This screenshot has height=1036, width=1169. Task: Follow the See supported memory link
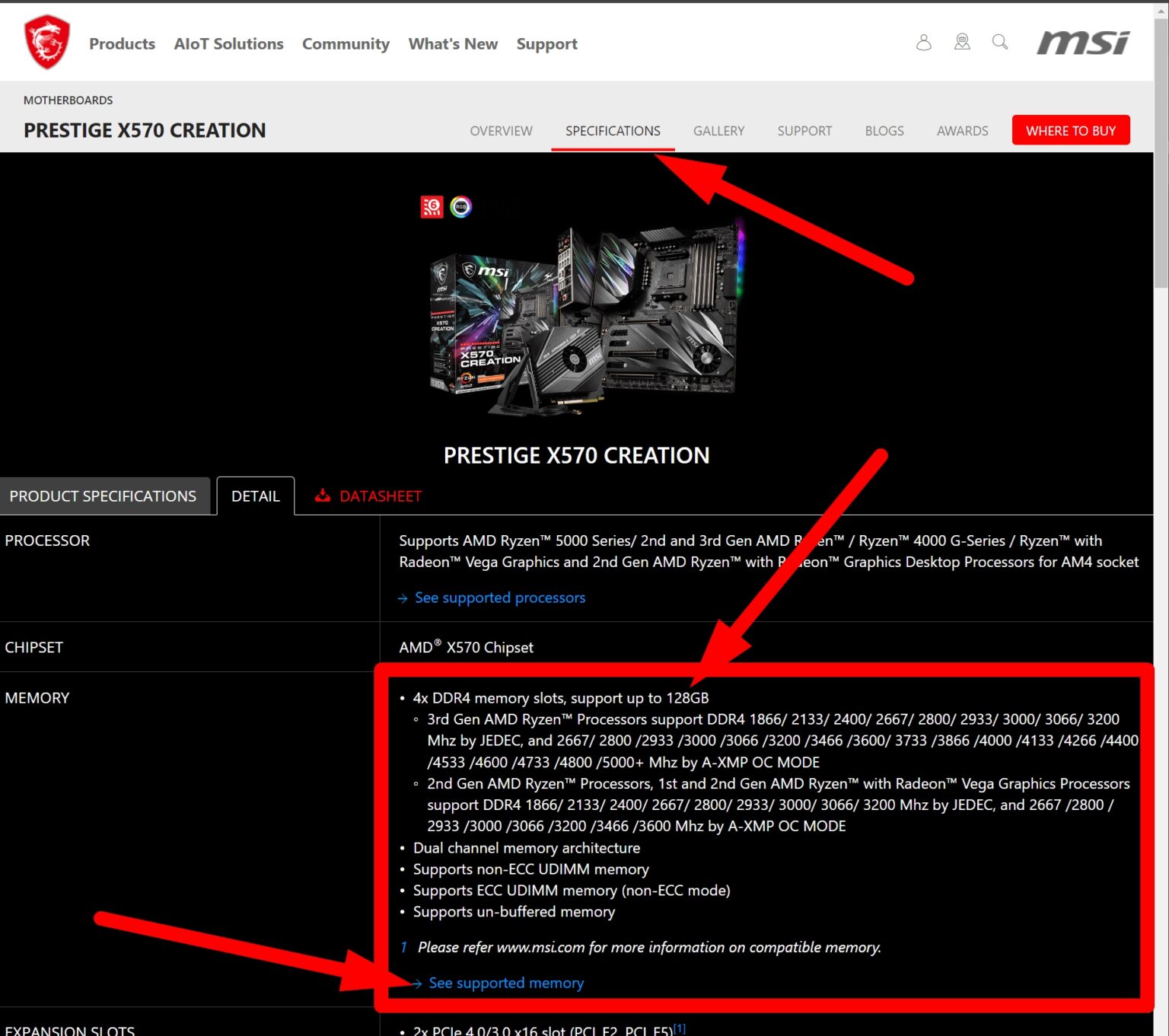tap(506, 983)
